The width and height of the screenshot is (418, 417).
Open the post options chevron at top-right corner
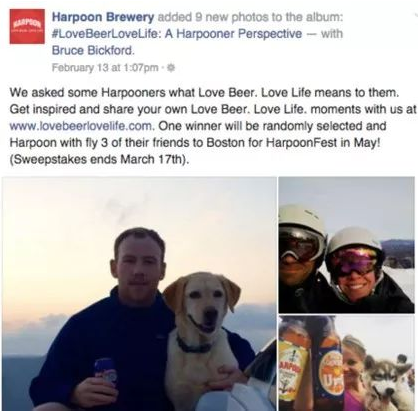pos(415,14)
